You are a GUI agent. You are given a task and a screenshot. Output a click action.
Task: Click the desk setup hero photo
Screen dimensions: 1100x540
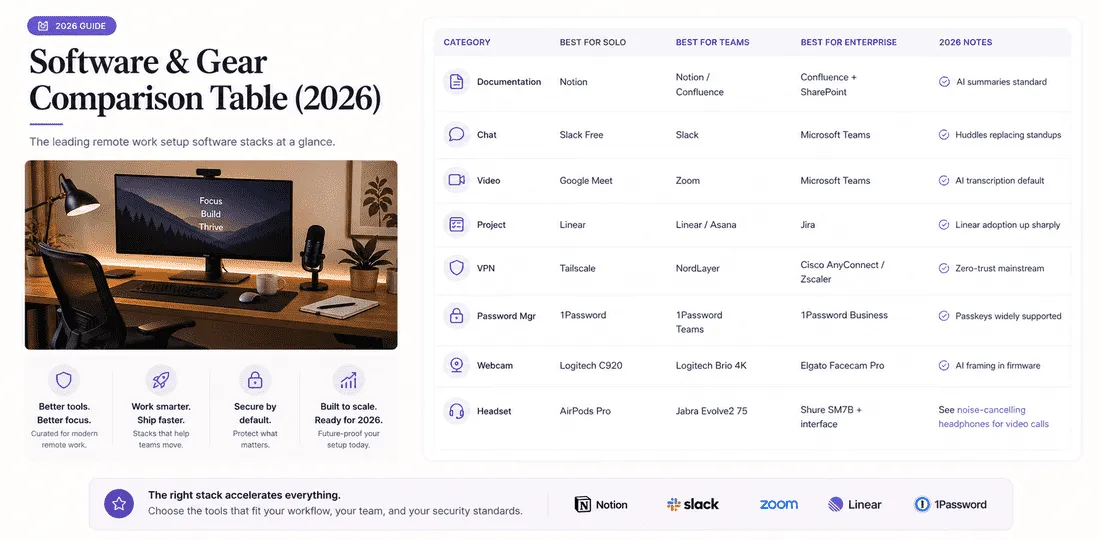211,255
